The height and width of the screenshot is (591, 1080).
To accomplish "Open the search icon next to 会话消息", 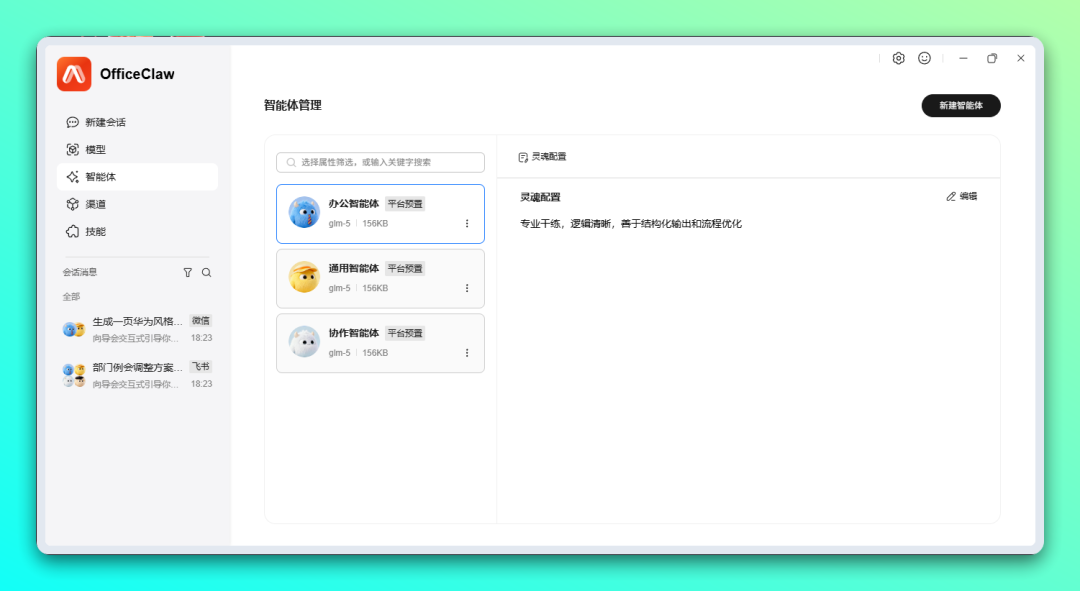I will [205, 272].
